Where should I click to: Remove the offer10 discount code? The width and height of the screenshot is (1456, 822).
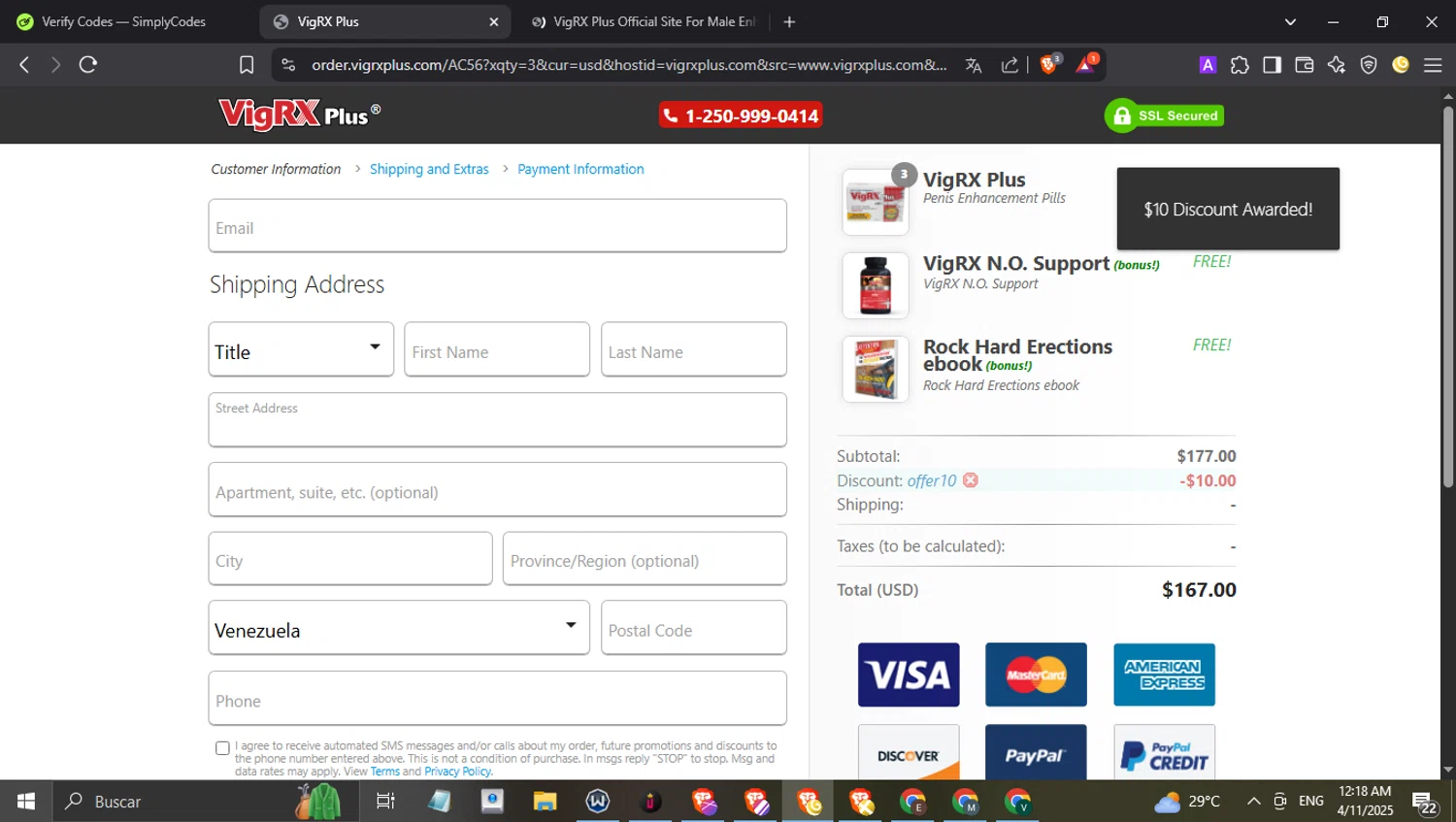point(971,480)
